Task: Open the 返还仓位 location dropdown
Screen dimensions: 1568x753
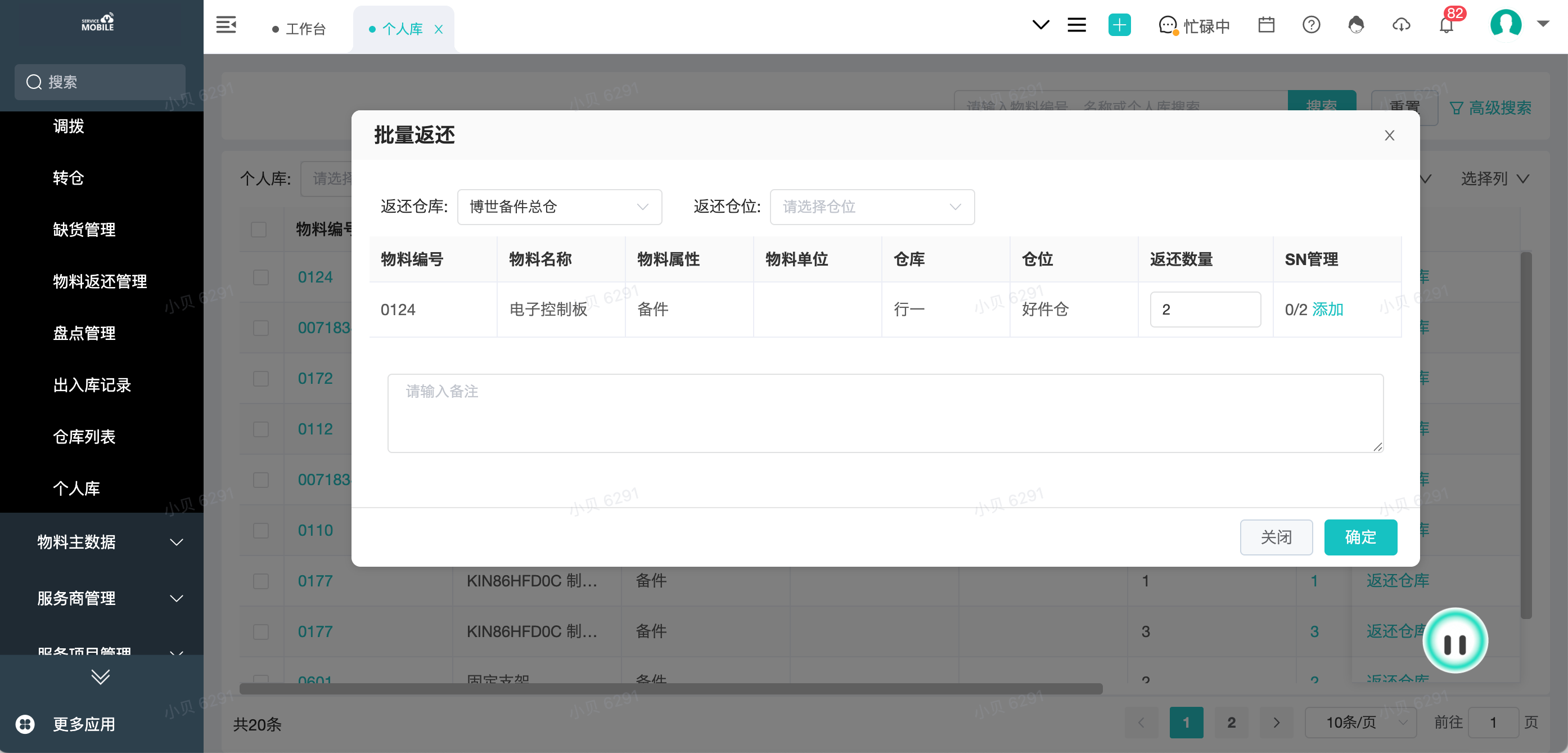Action: click(x=872, y=207)
